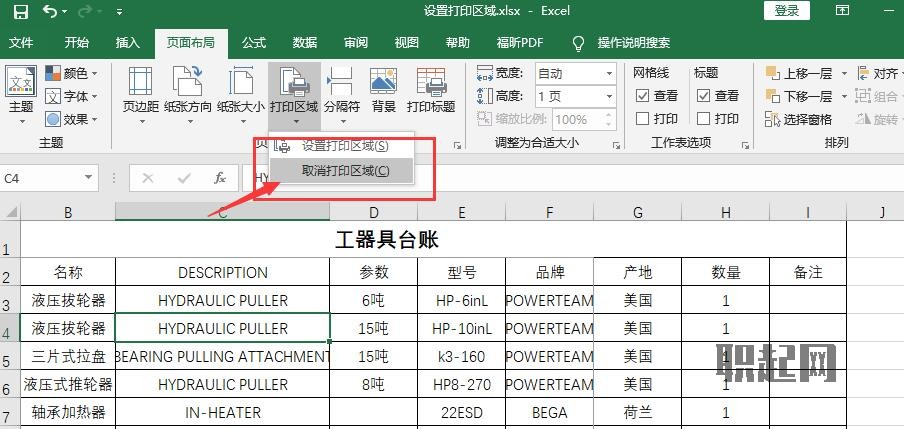Enable the 网格线 打印 checkbox

pyautogui.click(x=643, y=119)
